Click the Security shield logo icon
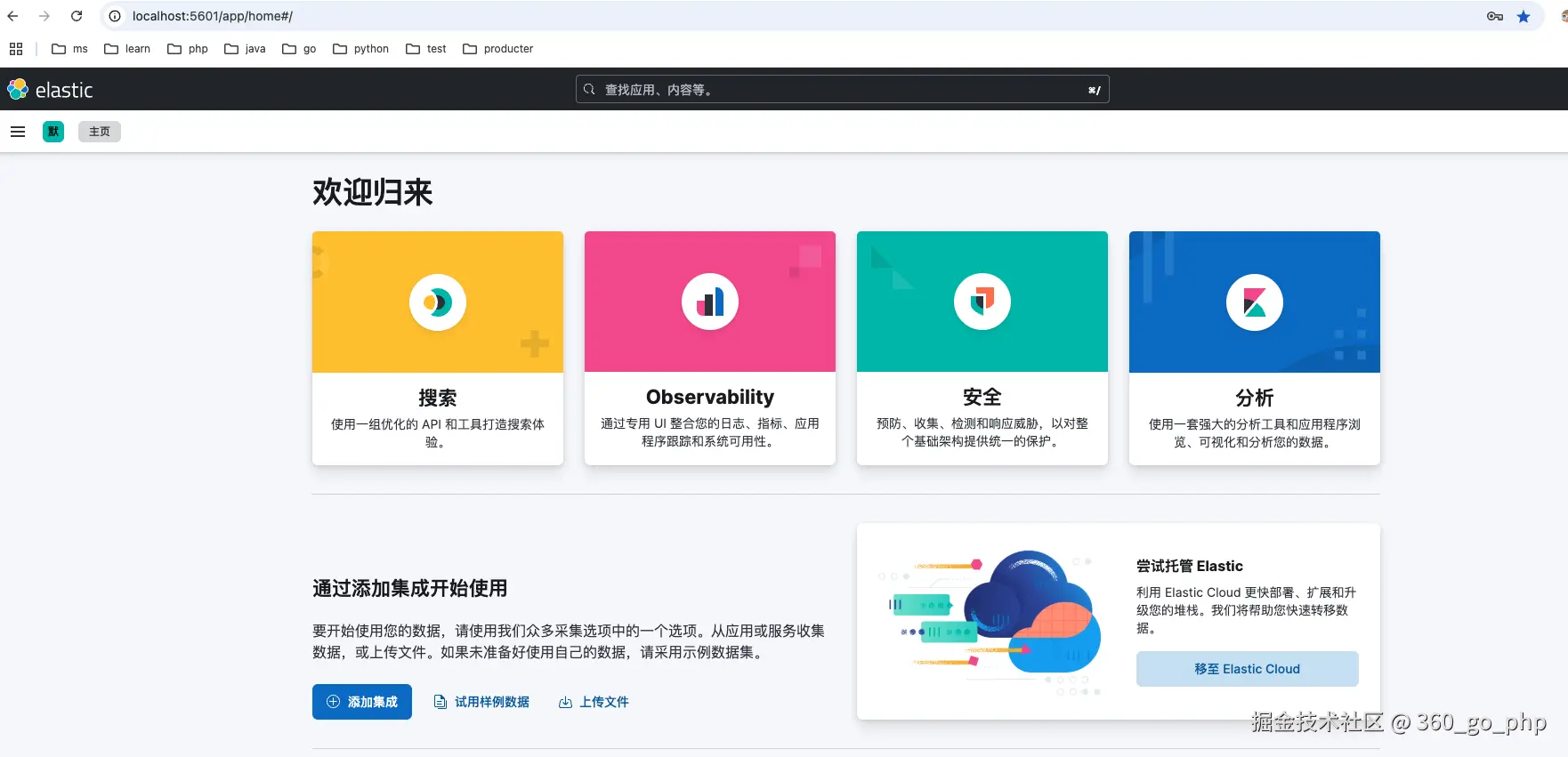The height and width of the screenshot is (757, 1568). coord(982,302)
